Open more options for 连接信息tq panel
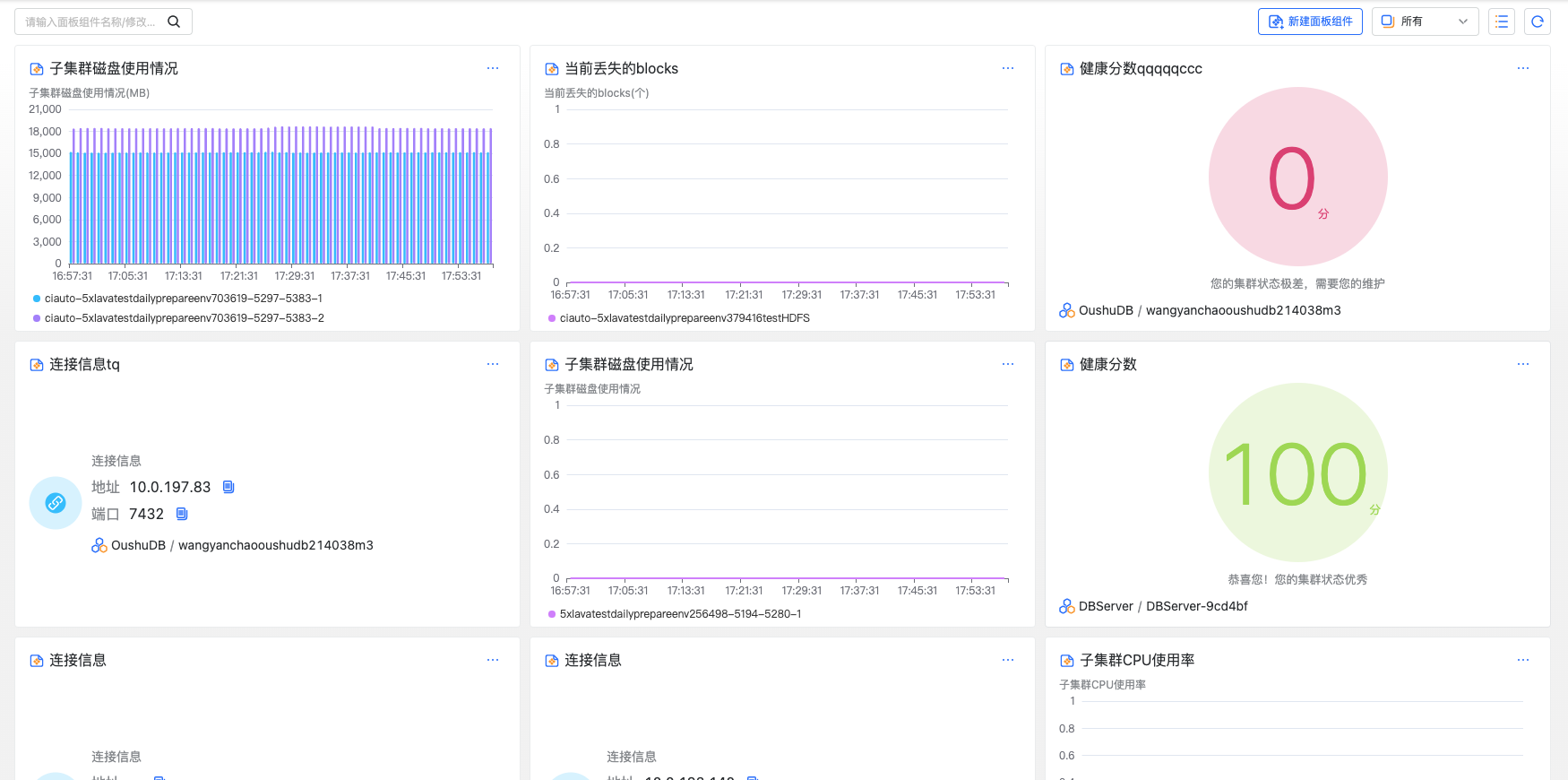Screen dimensions: 1568x780 point(493,364)
